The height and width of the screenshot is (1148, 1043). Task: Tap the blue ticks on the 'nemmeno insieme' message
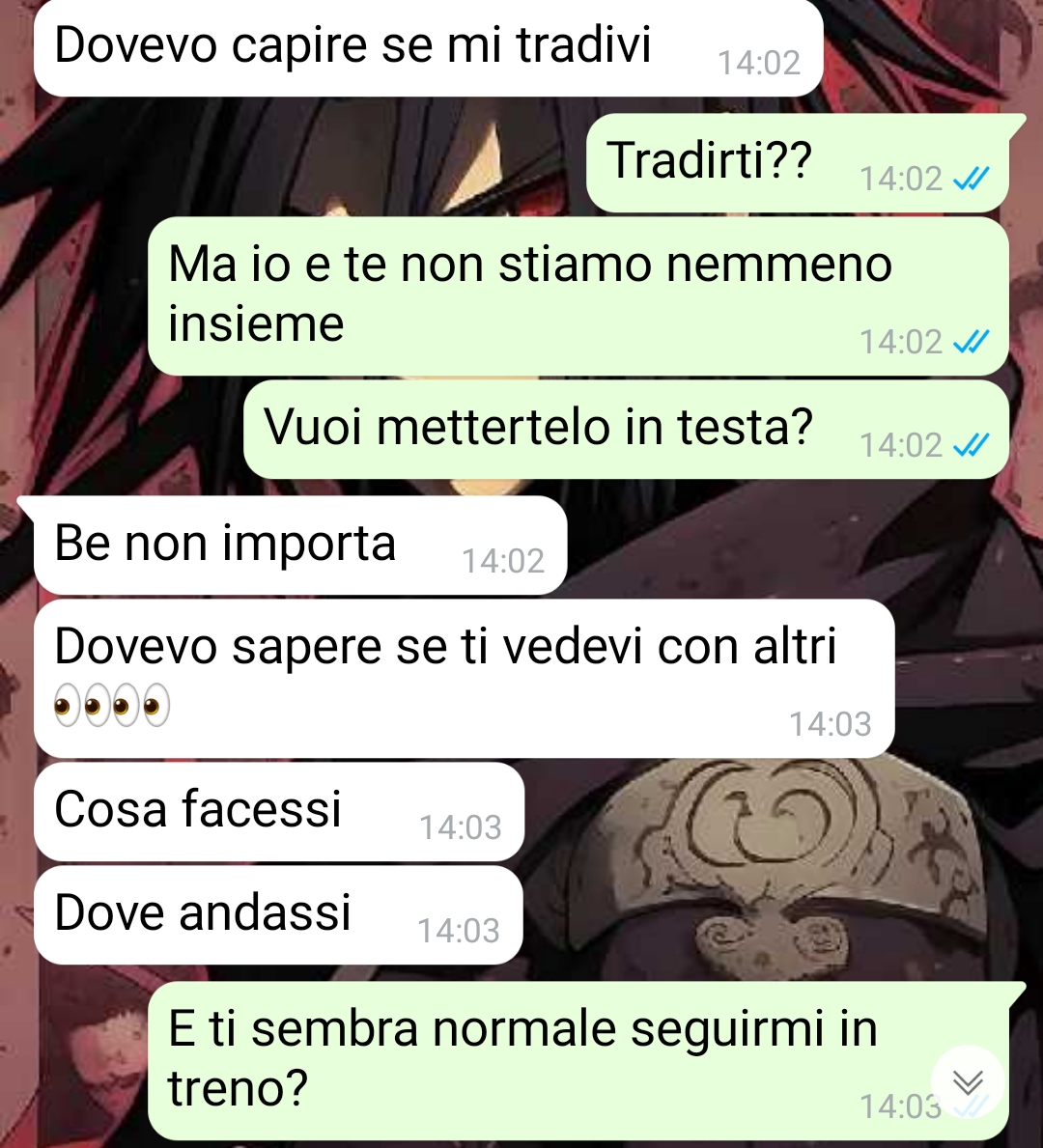pos(972,341)
